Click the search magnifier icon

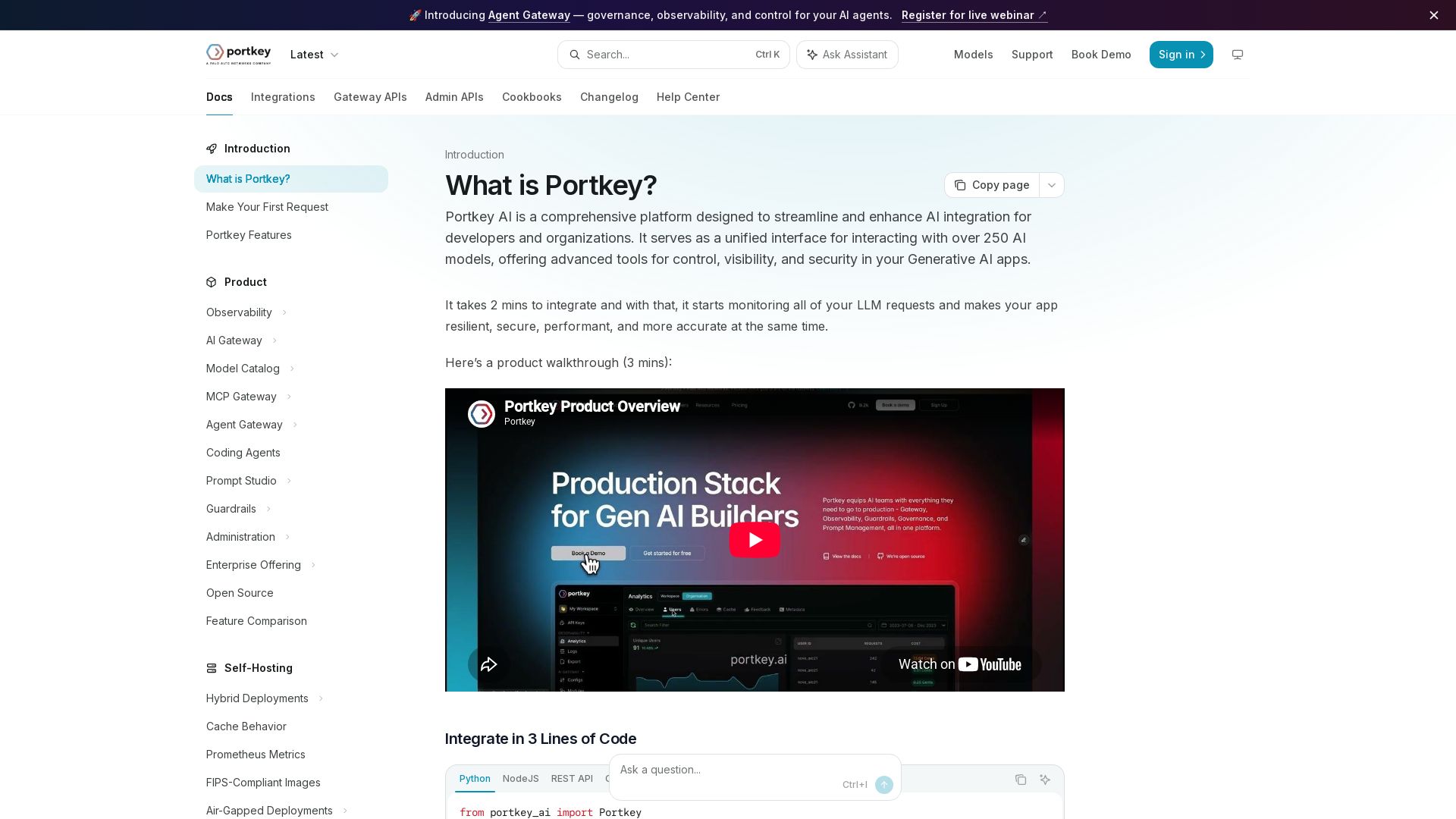(x=575, y=55)
